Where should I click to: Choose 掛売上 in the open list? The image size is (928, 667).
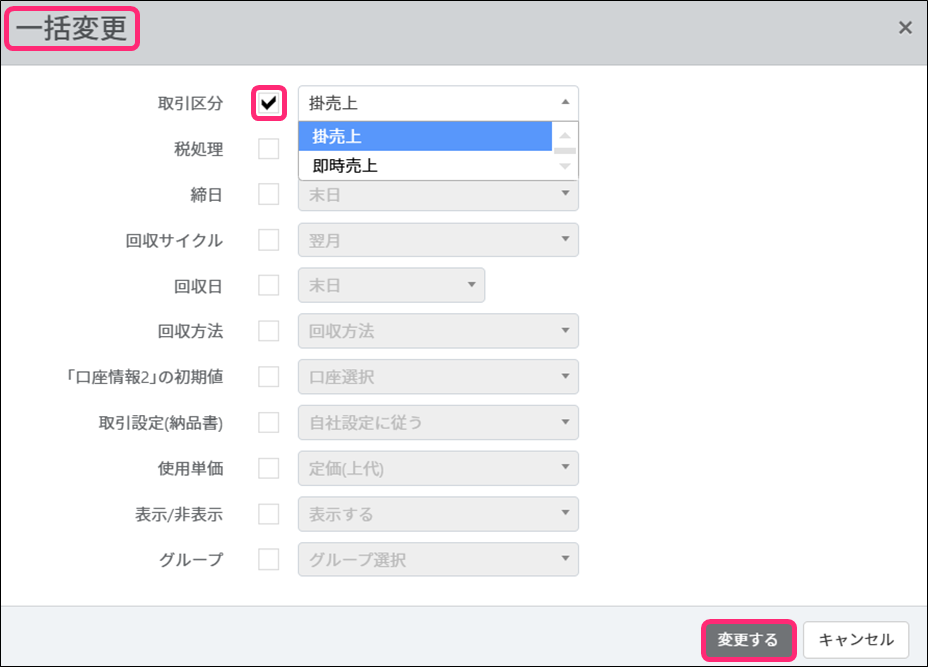coord(425,136)
